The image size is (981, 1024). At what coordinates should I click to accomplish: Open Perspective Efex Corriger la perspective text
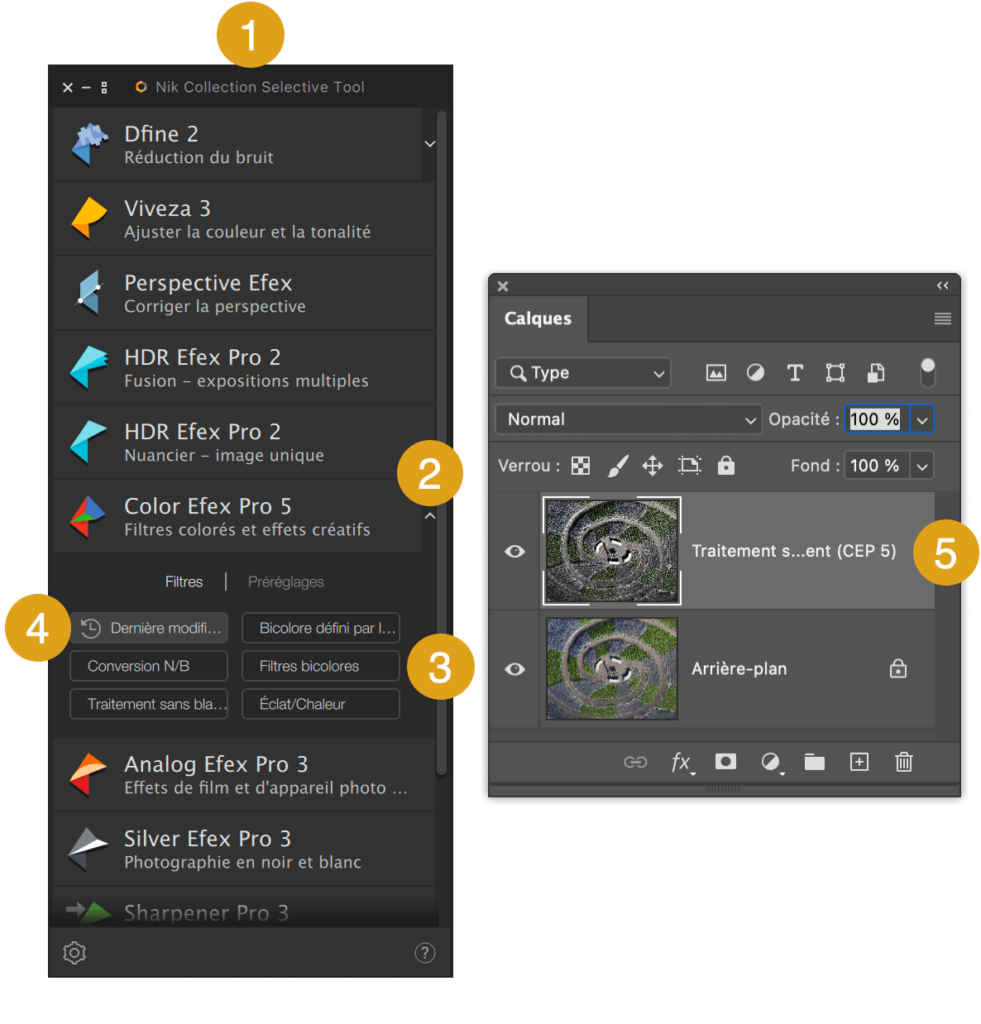point(215,307)
